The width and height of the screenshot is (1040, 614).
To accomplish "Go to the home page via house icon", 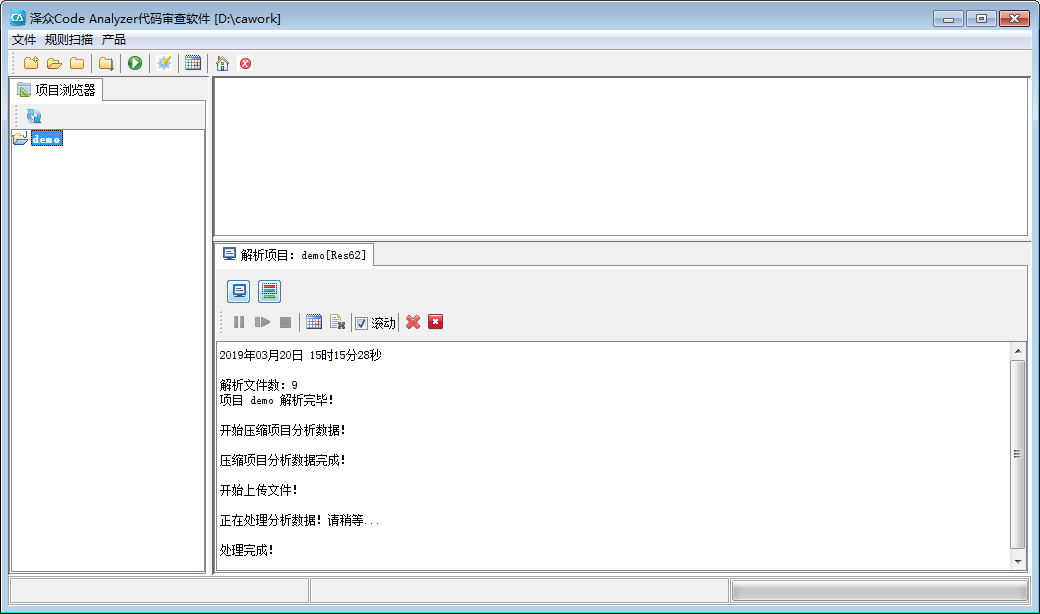I will [222, 63].
